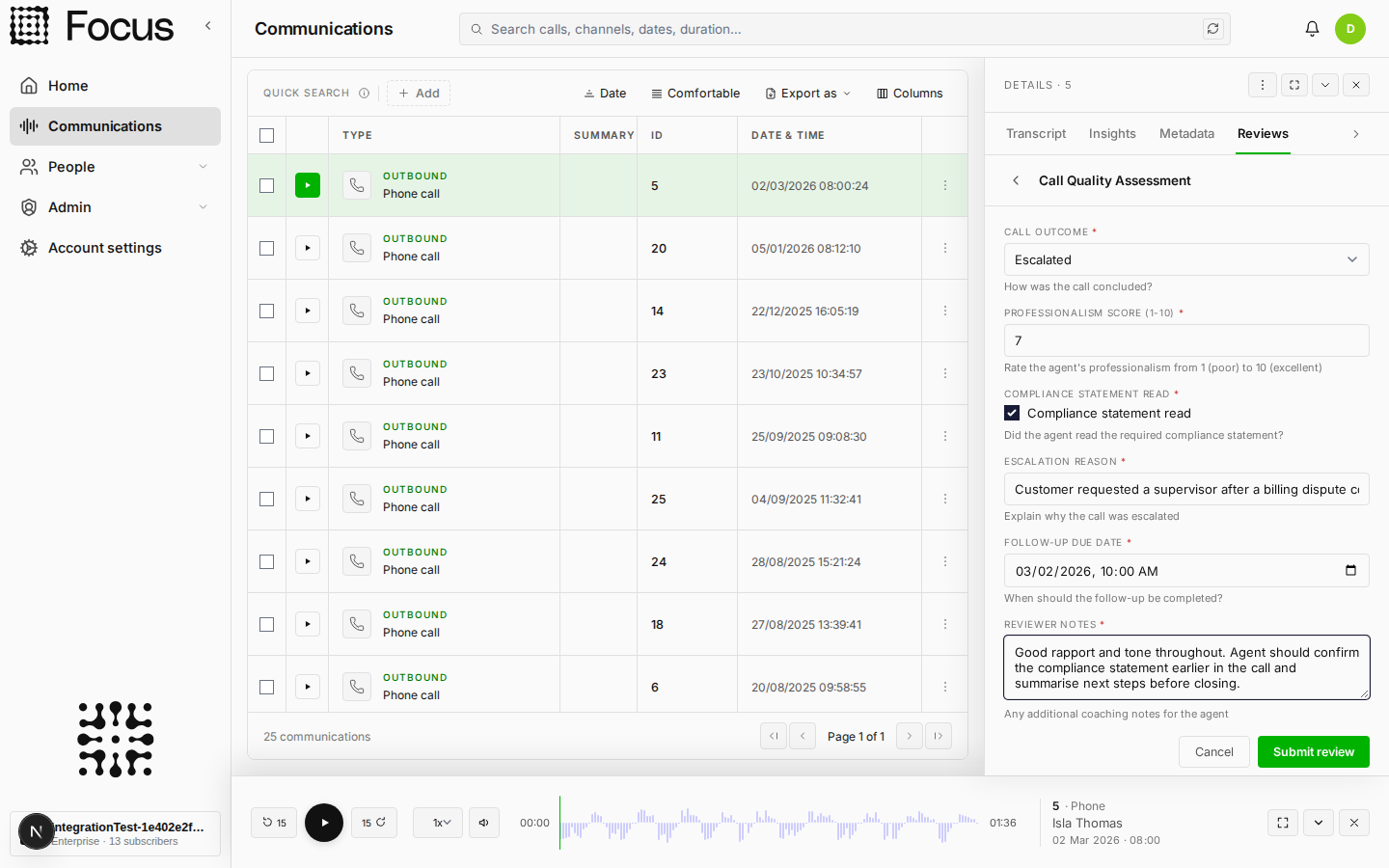Play the call with ID 20
This screenshot has height=868, width=1389.
[308, 248]
